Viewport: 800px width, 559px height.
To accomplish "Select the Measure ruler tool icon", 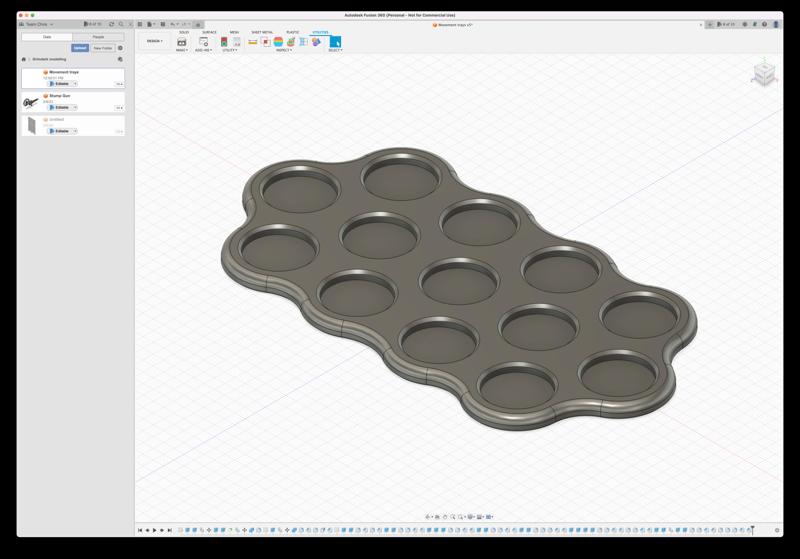I will point(253,42).
